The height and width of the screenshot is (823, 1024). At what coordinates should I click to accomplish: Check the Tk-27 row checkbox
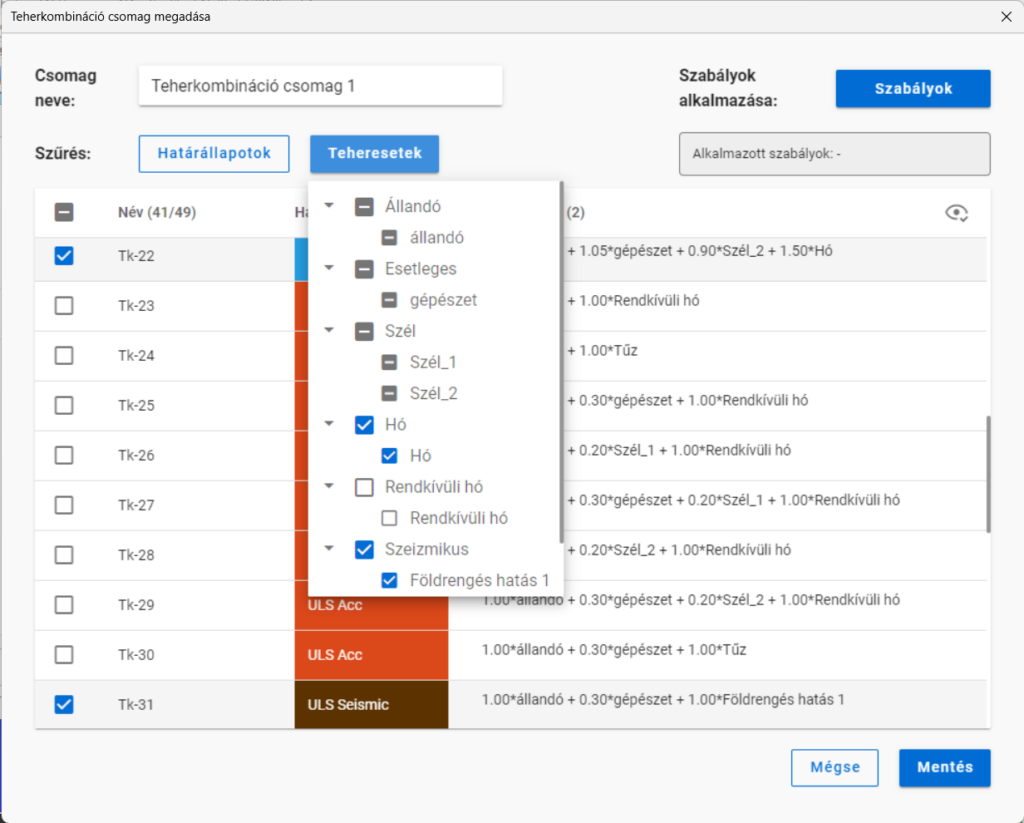[x=64, y=505]
